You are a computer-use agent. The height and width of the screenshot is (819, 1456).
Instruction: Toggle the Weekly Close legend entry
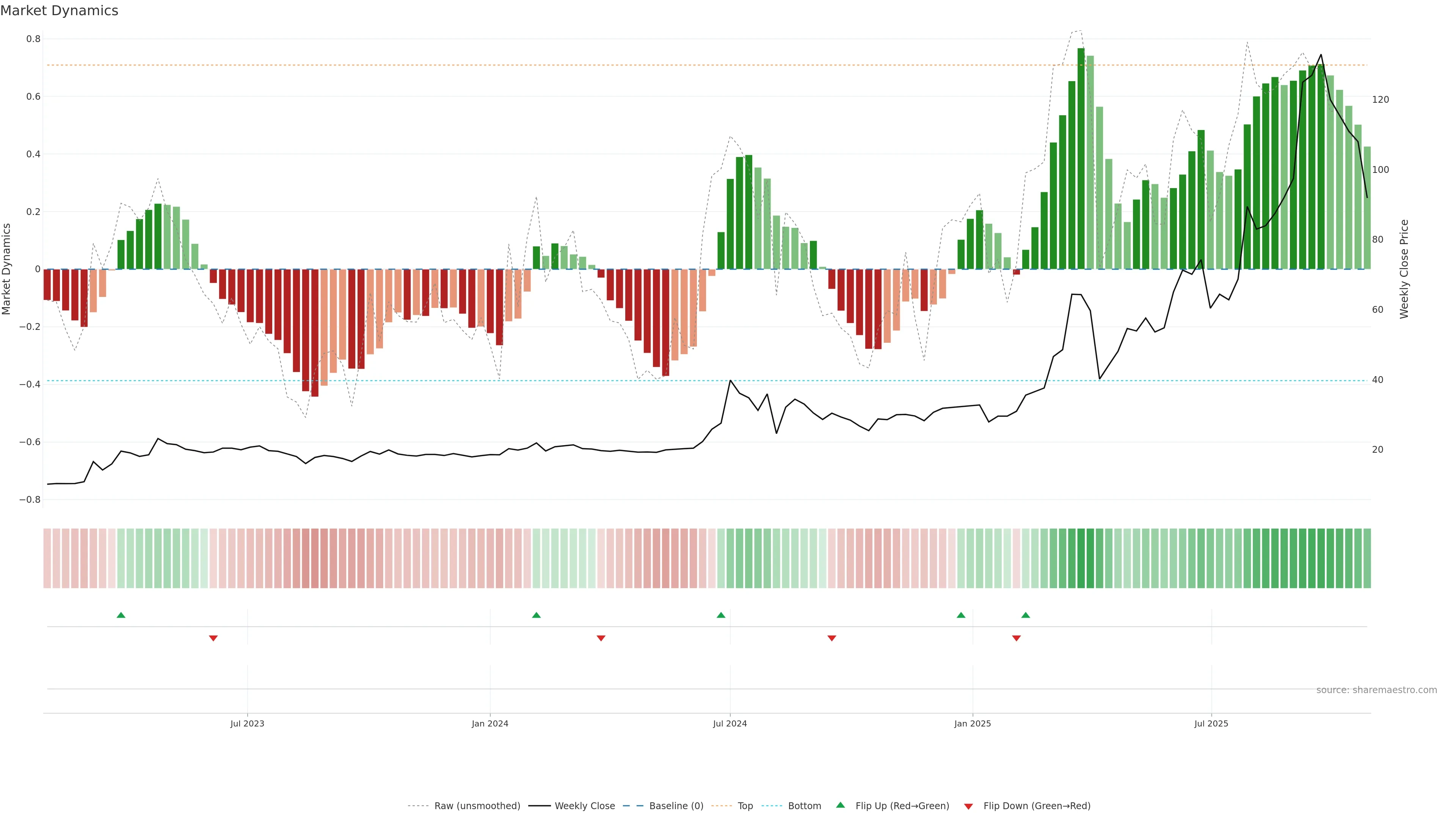584,806
